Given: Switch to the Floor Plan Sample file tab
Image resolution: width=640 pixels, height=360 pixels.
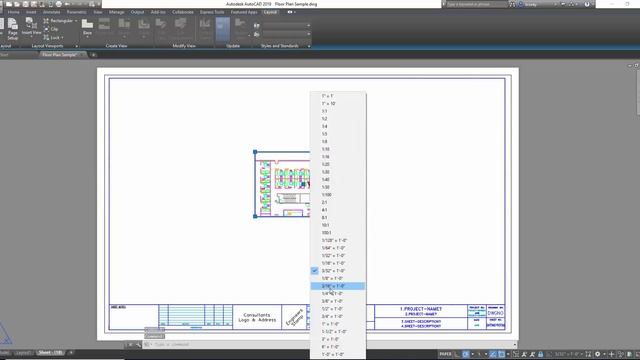Looking at the screenshot, I should coord(60,55).
